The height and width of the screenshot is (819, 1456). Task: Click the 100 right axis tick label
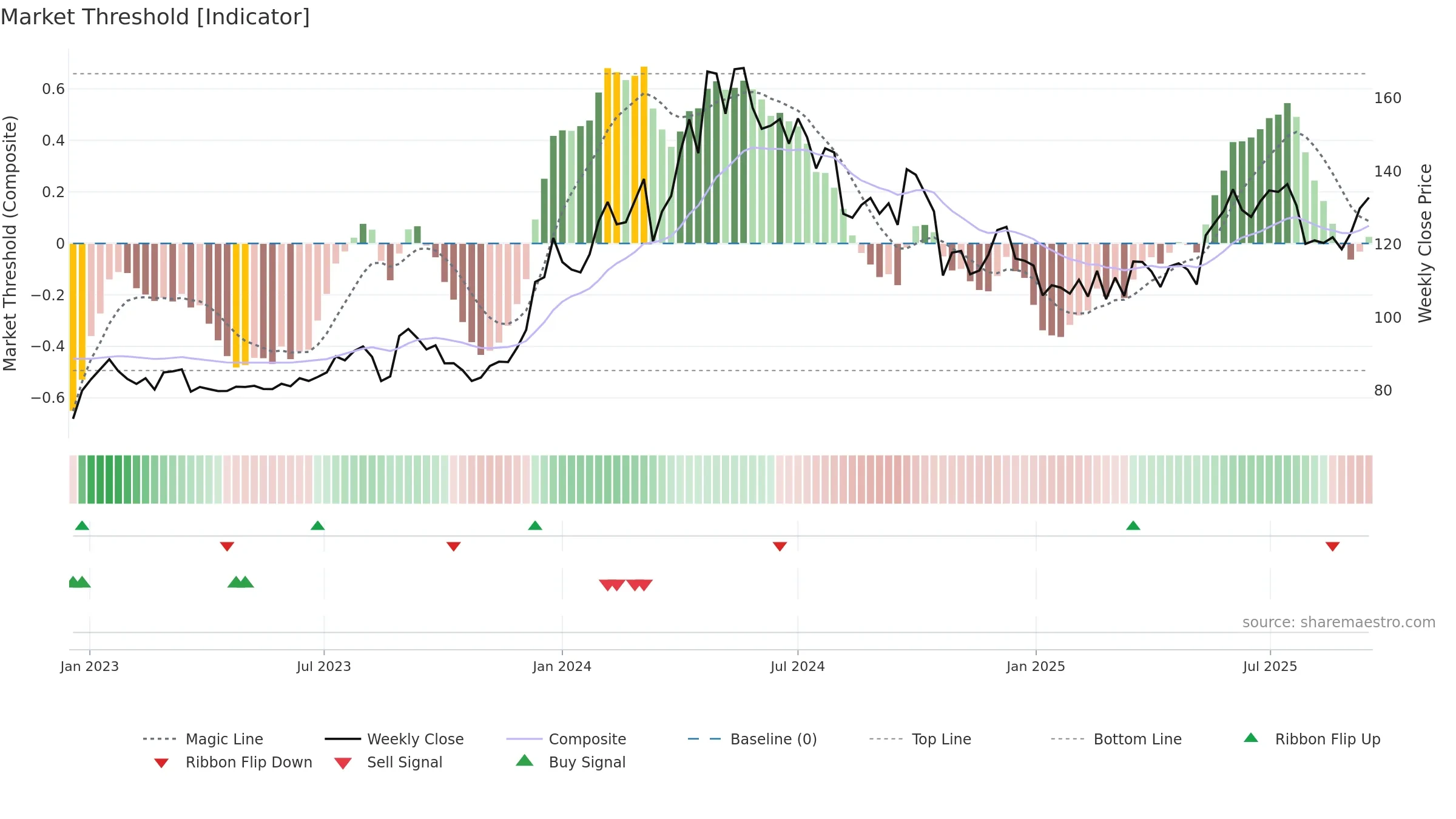1388,318
